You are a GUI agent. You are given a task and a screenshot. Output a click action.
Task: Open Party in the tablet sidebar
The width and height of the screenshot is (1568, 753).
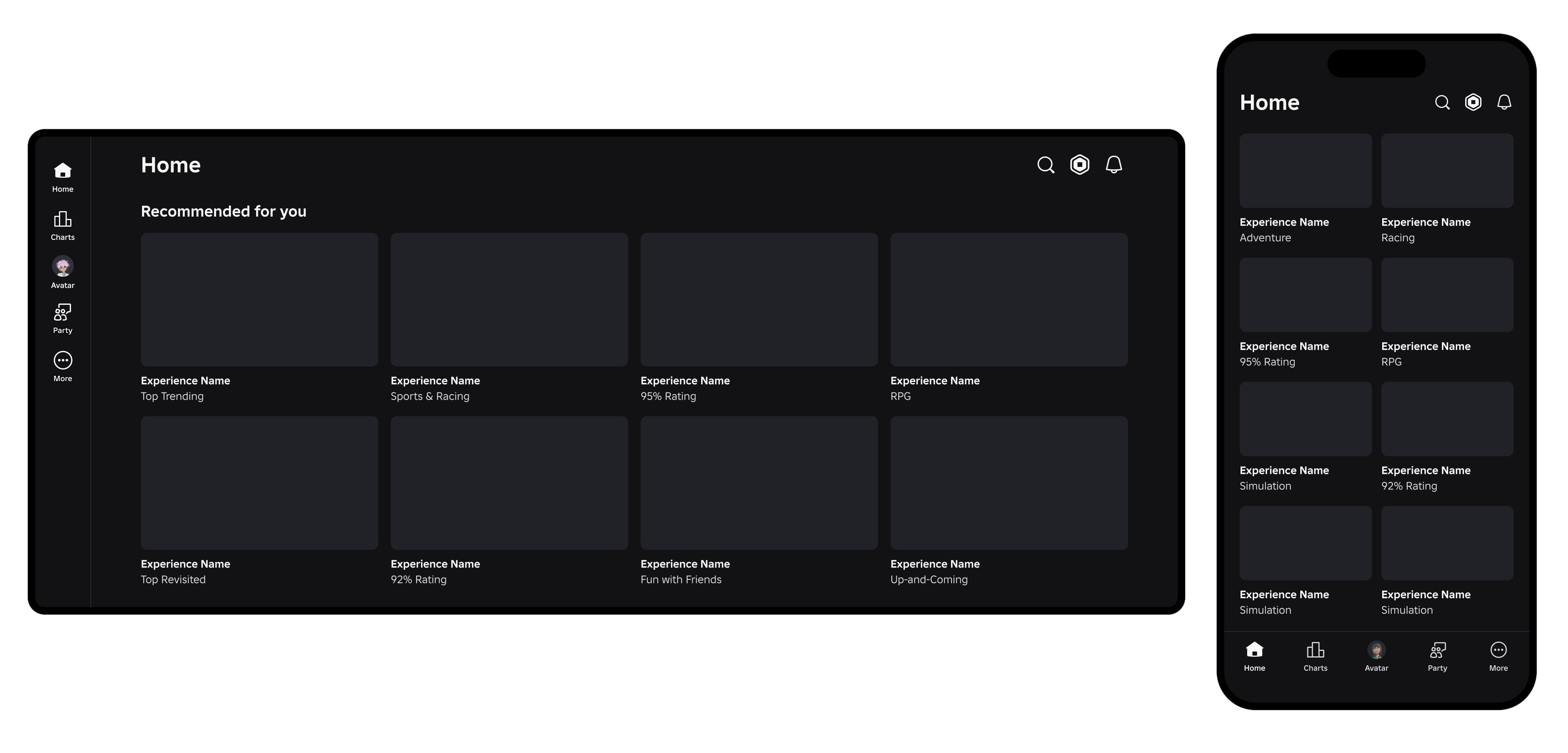tap(63, 319)
